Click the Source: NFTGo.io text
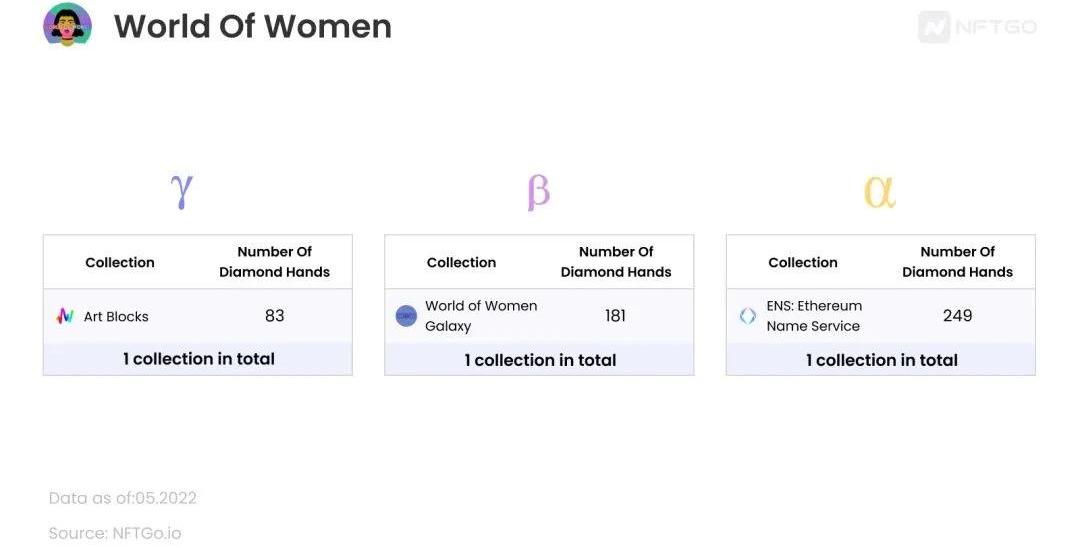The width and height of the screenshot is (1080, 548). click(115, 533)
